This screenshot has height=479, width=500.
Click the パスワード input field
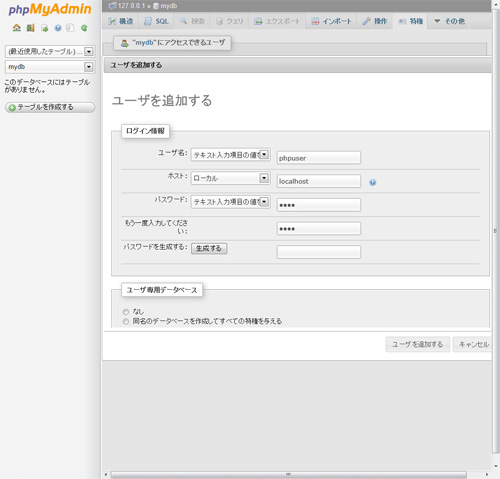pyautogui.click(x=319, y=205)
